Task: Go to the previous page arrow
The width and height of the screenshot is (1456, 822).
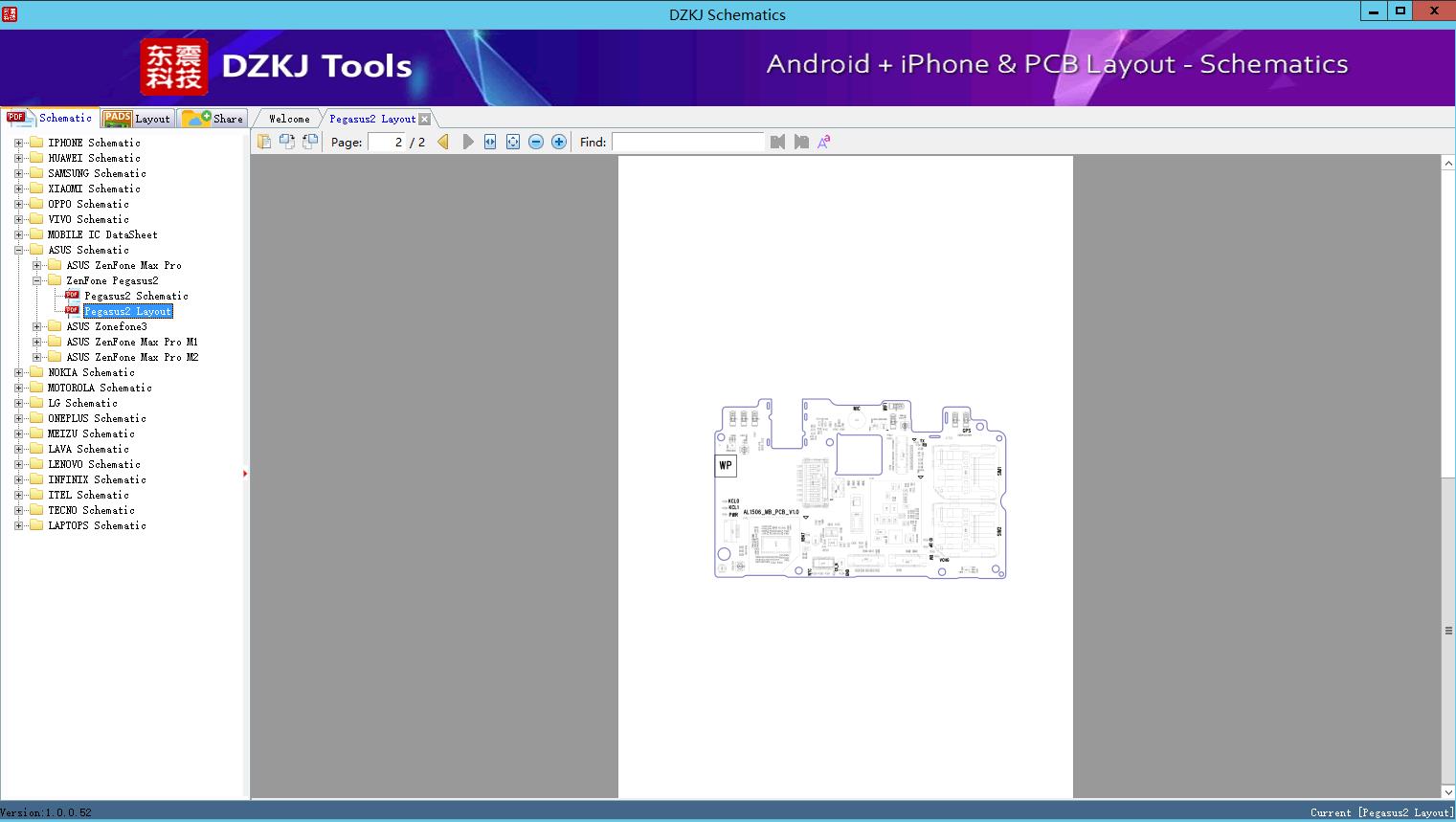Action: point(443,142)
